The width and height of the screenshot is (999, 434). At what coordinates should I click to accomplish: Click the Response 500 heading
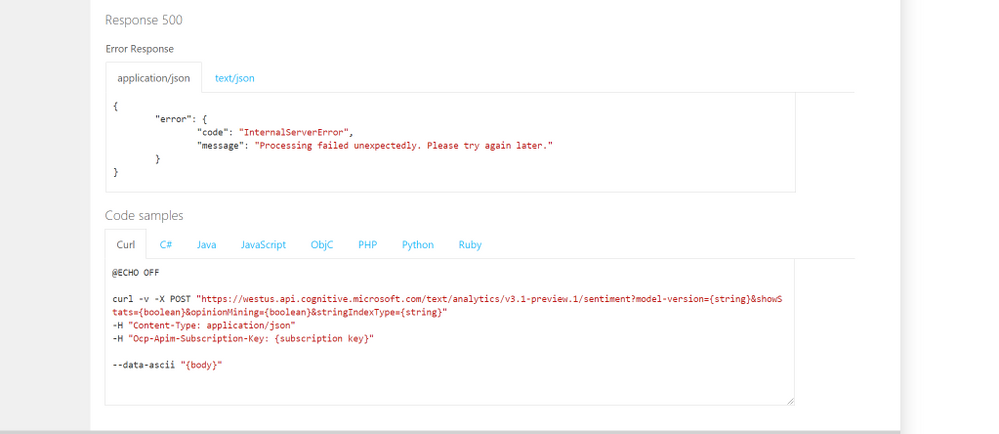pos(143,20)
